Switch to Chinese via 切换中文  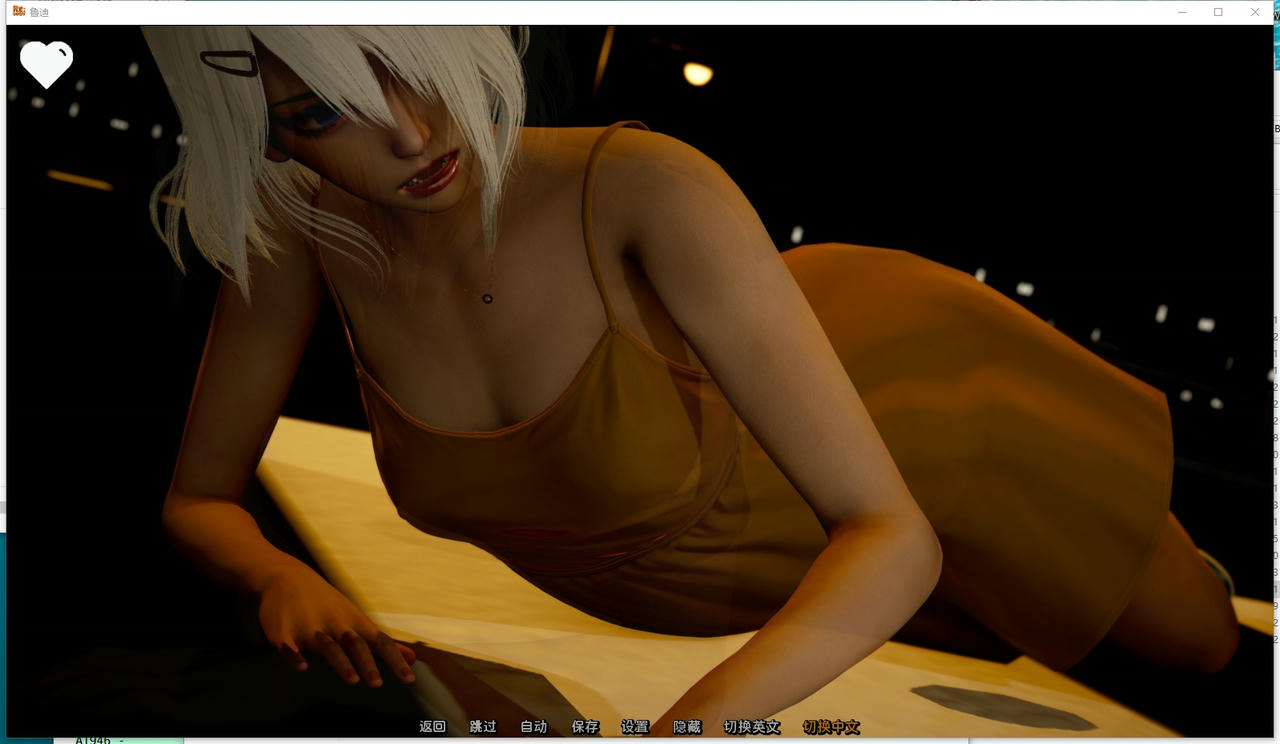coord(831,727)
